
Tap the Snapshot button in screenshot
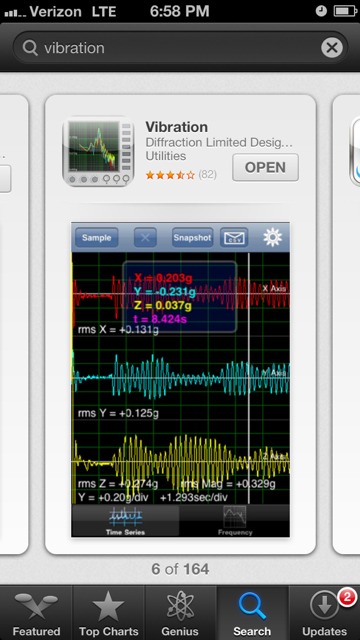[192, 238]
